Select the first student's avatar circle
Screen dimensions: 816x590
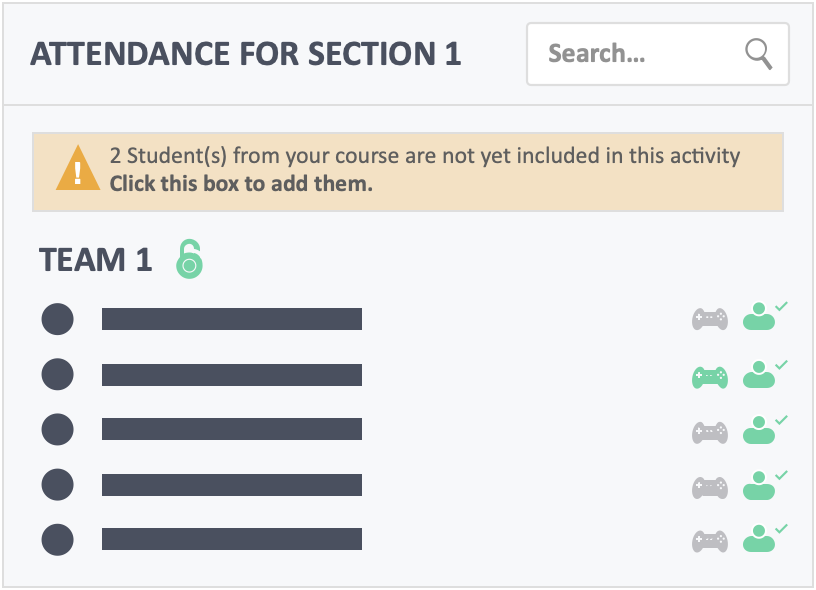pos(57,319)
